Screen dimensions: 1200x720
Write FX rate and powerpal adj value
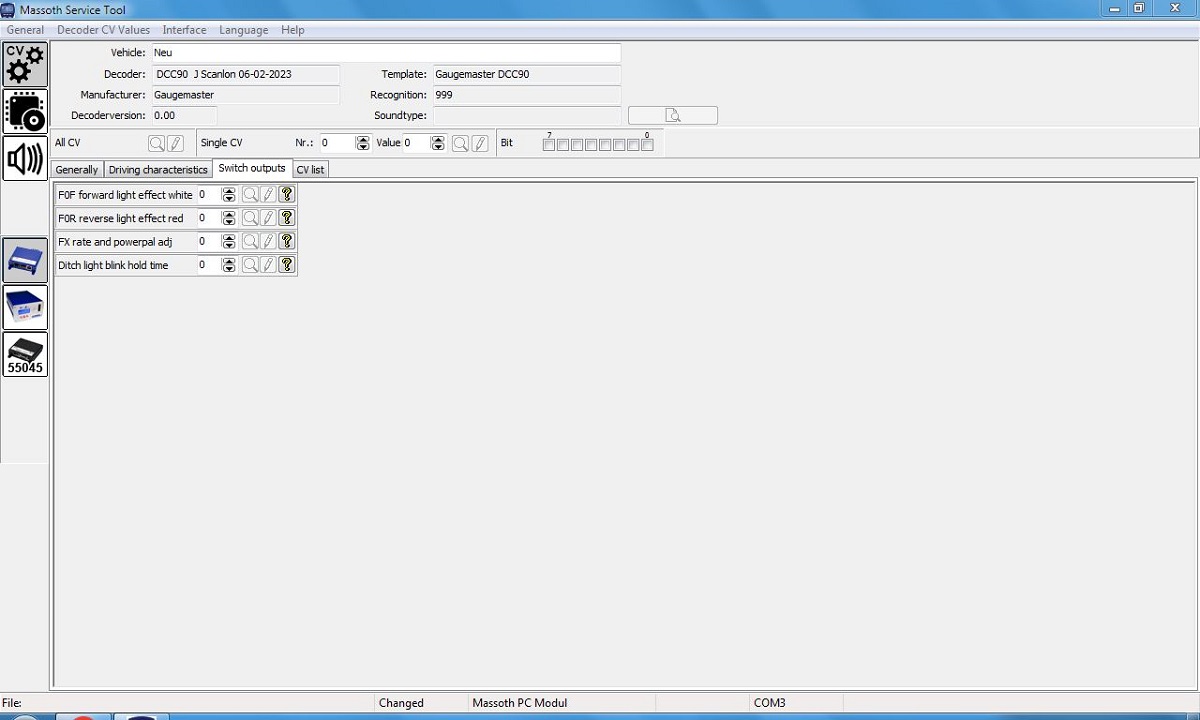pos(268,241)
